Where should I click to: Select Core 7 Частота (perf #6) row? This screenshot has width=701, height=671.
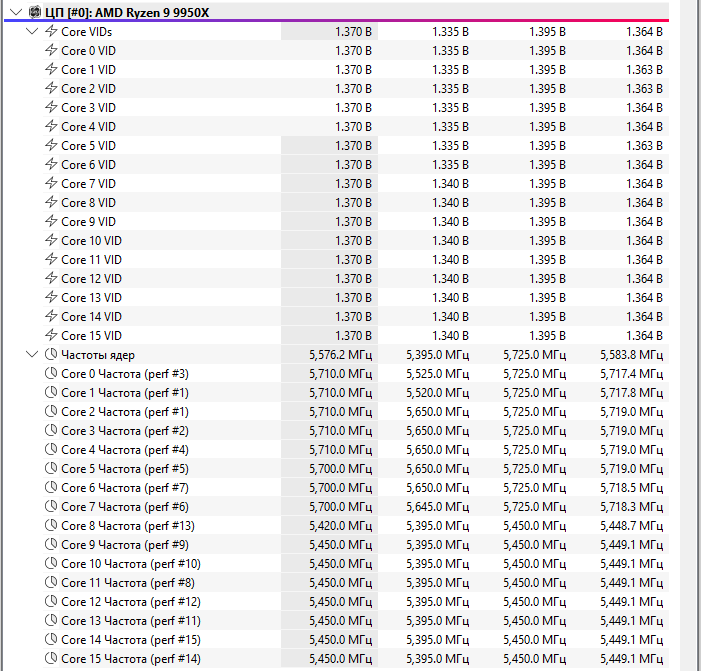click(356, 506)
